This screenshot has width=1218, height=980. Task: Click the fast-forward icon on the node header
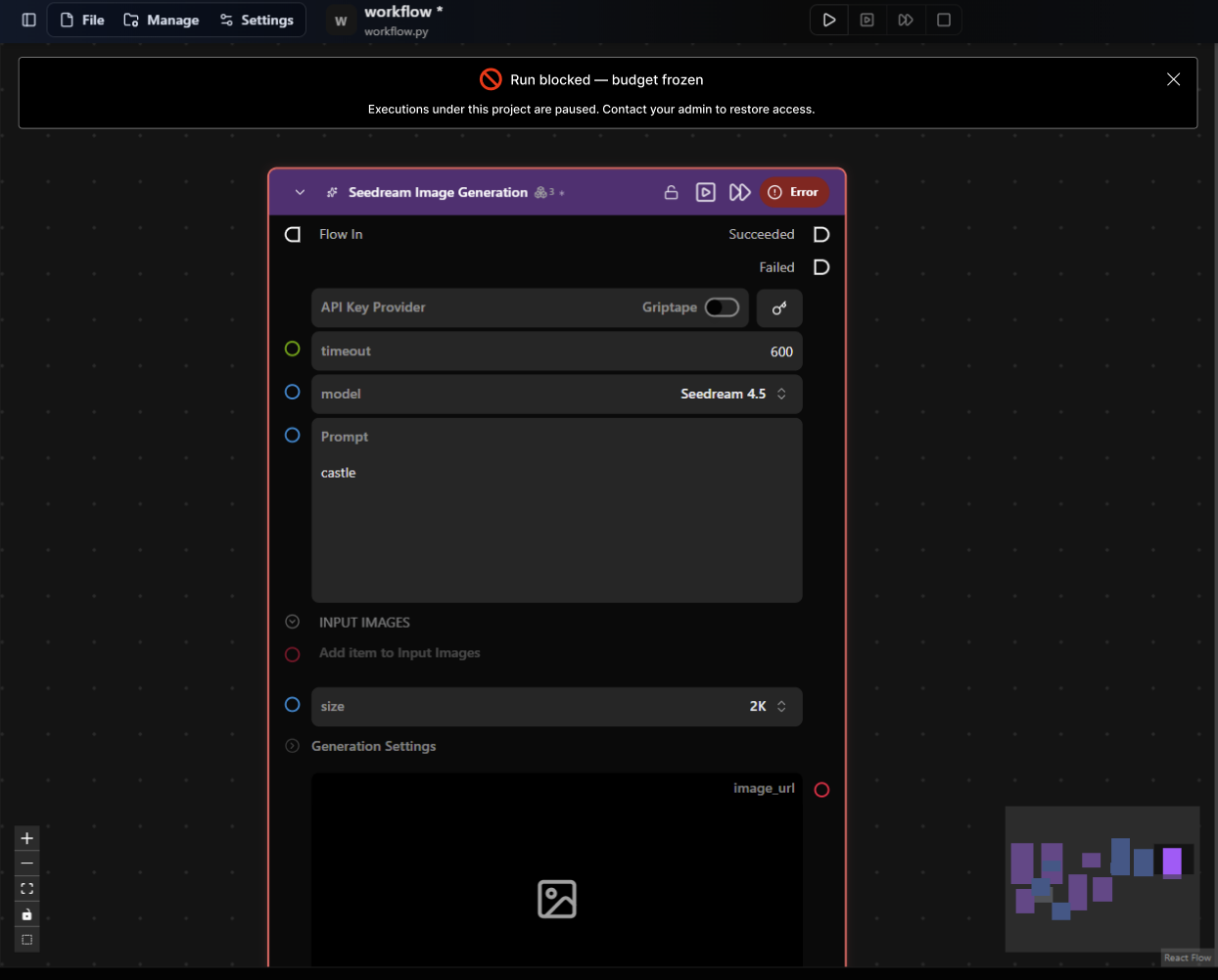point(740,192)
